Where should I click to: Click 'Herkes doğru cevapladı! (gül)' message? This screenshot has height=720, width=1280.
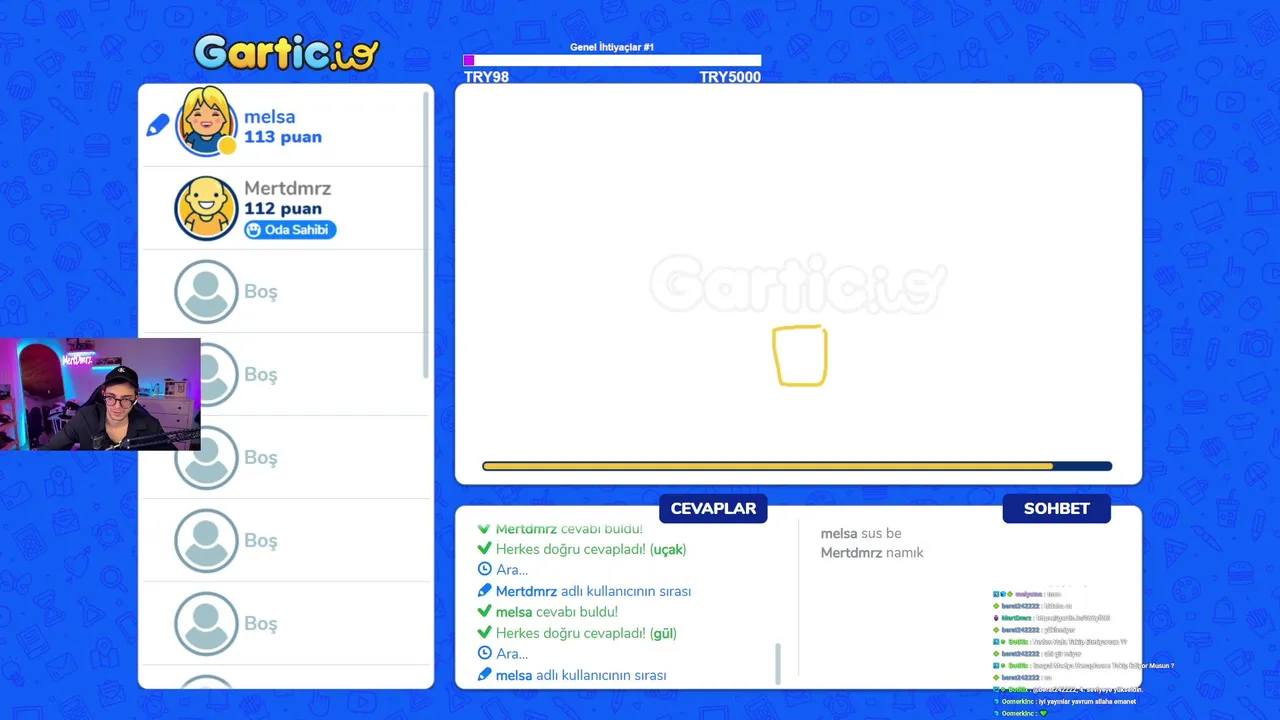pyautogui.click(x=587, y=633)
